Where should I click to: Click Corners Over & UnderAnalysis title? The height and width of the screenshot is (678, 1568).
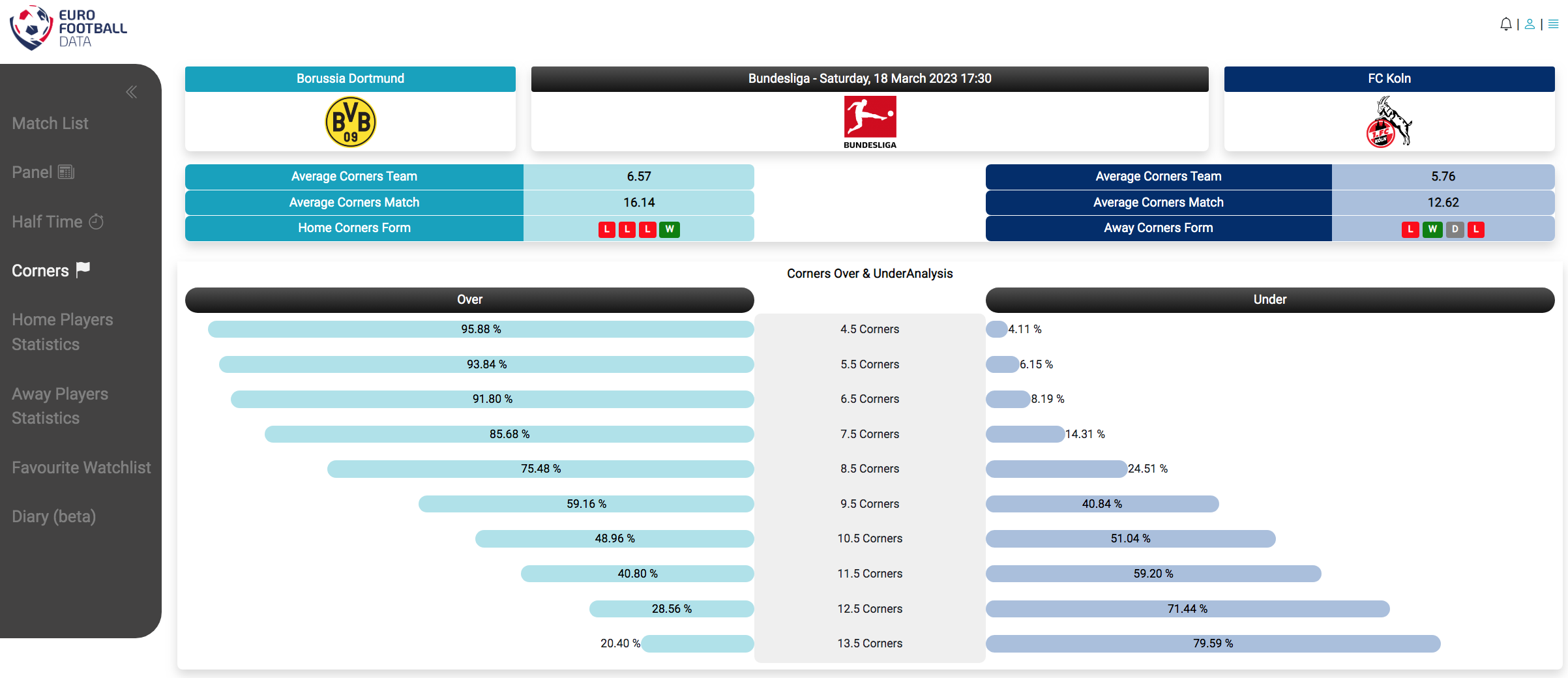click(x=870, y=274)
